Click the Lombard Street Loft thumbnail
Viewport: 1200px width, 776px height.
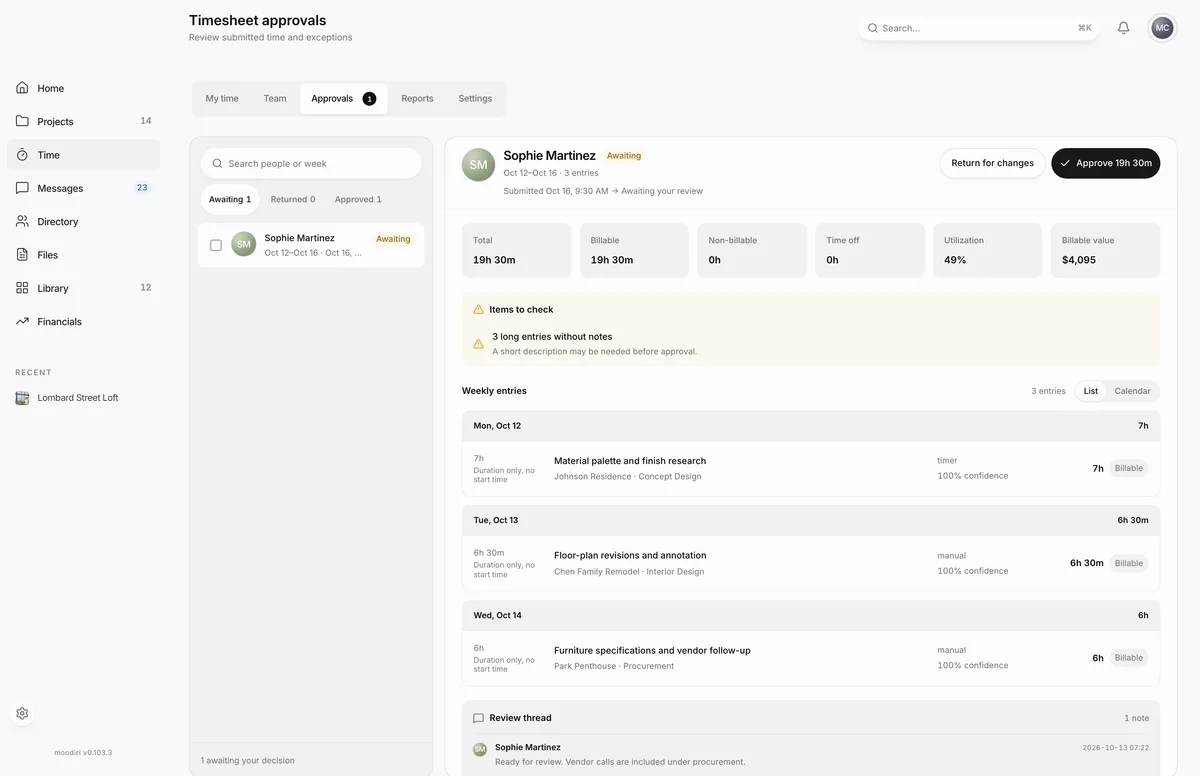pos(22,398)
